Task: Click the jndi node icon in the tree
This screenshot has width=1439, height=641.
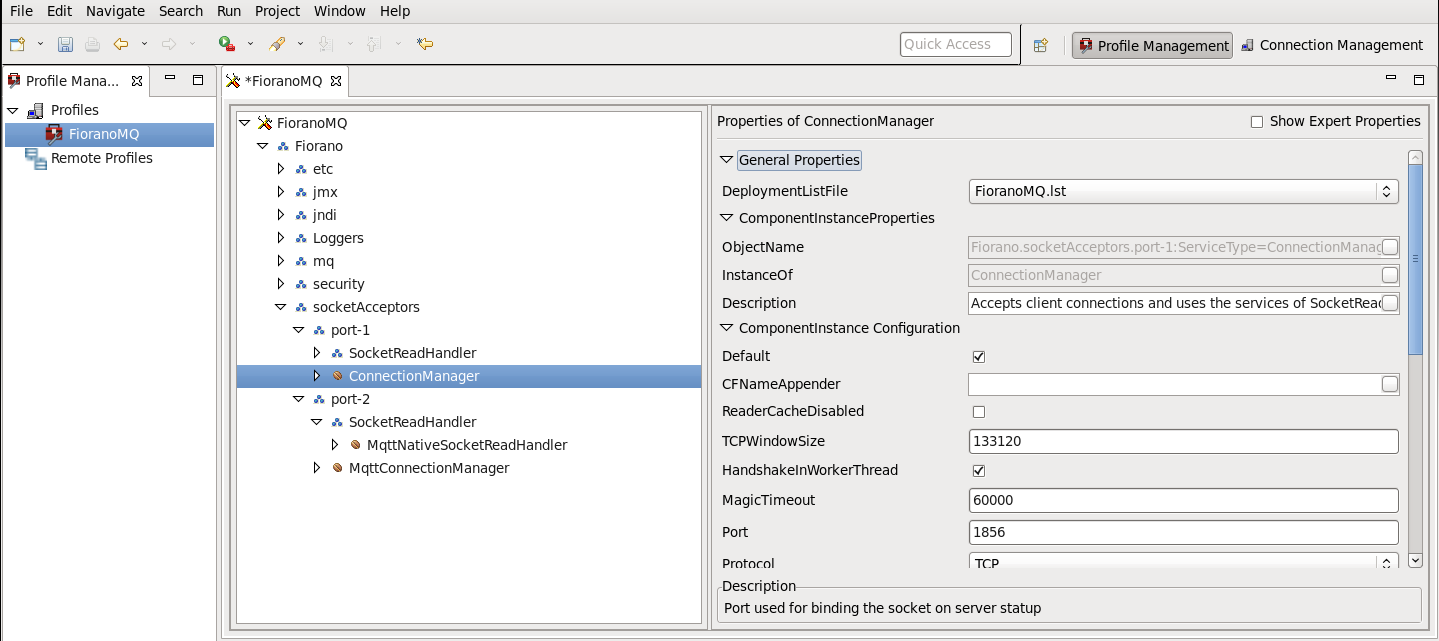Action: (301, 215)
